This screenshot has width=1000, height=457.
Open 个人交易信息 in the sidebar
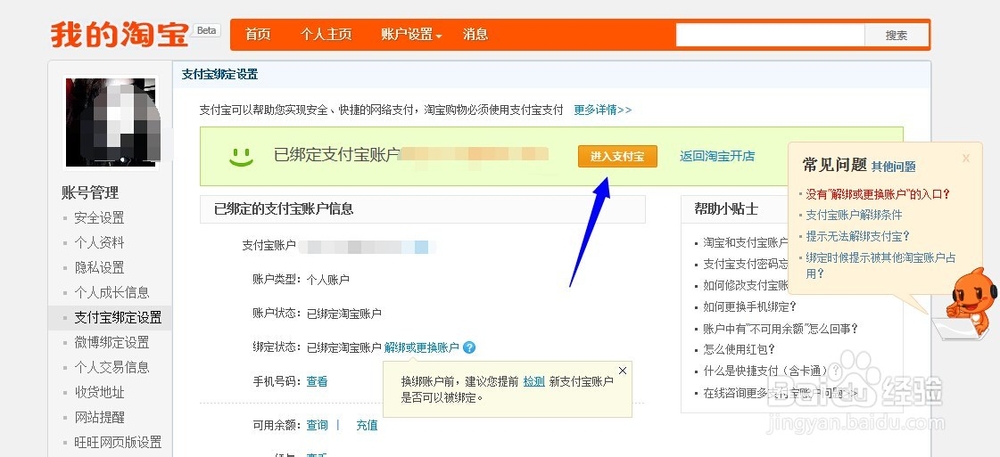[112, 367]
